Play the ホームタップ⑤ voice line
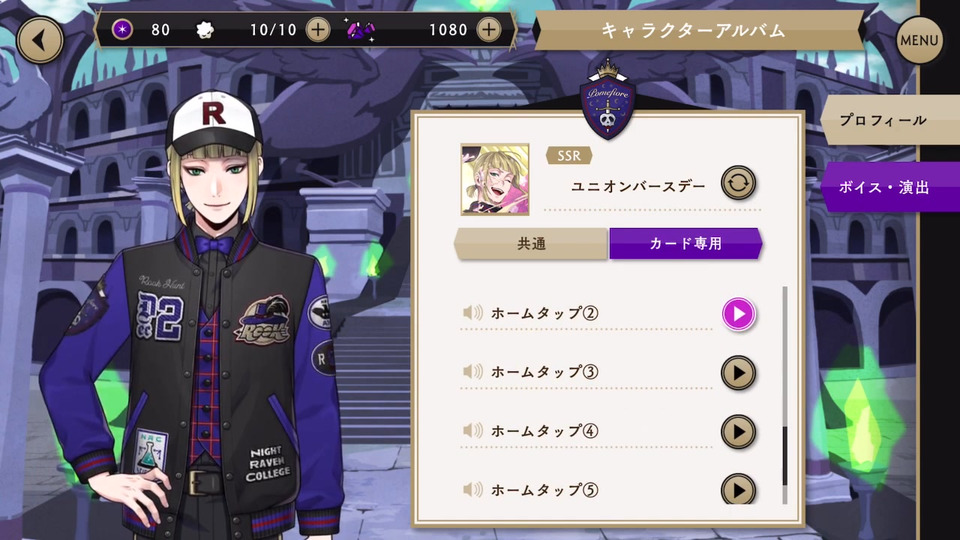Image resolution: width=960 pixels, height=540 pixels. (x=738, y=489)
